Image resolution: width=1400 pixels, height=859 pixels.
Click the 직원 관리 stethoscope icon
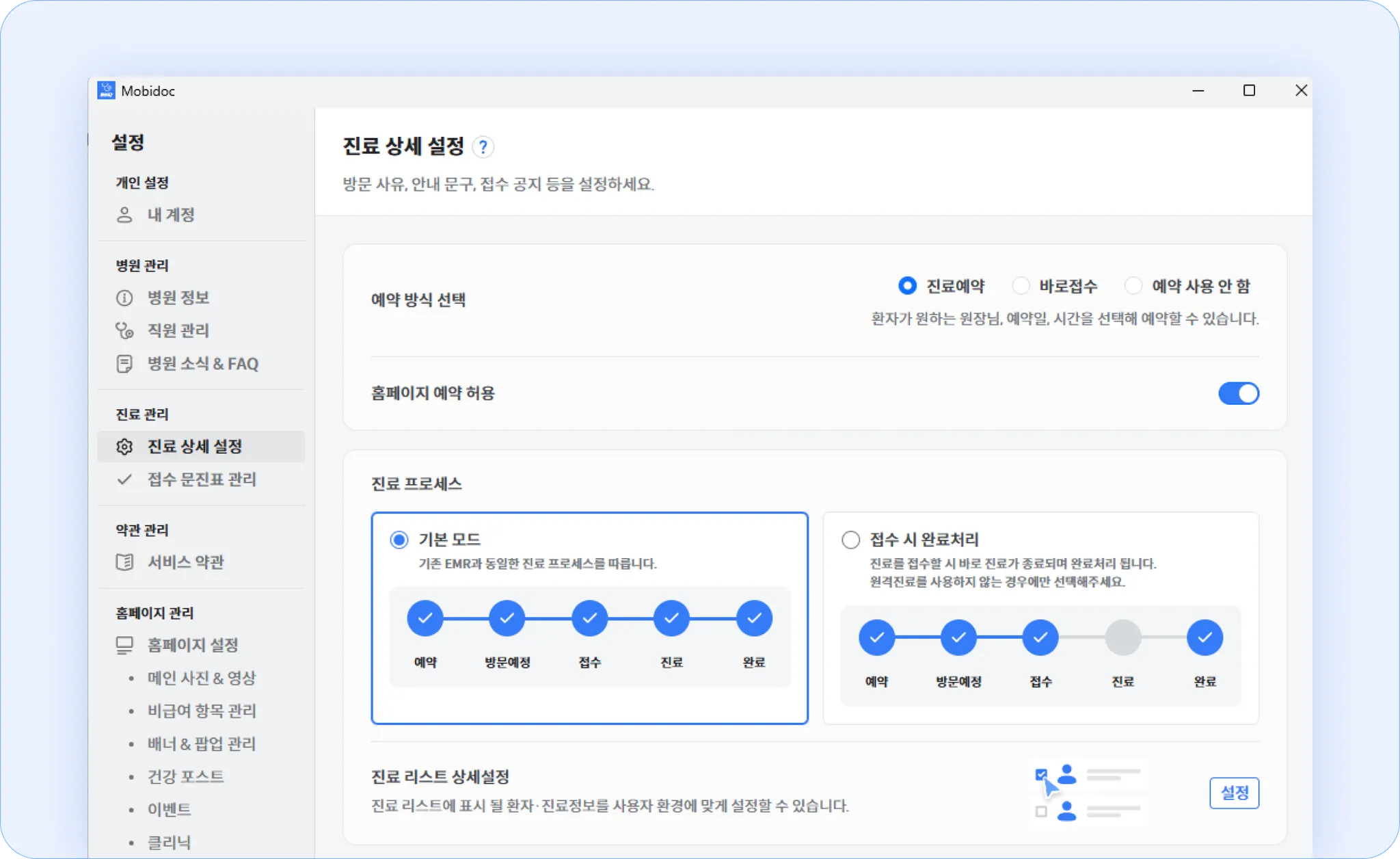click(124, 331)
